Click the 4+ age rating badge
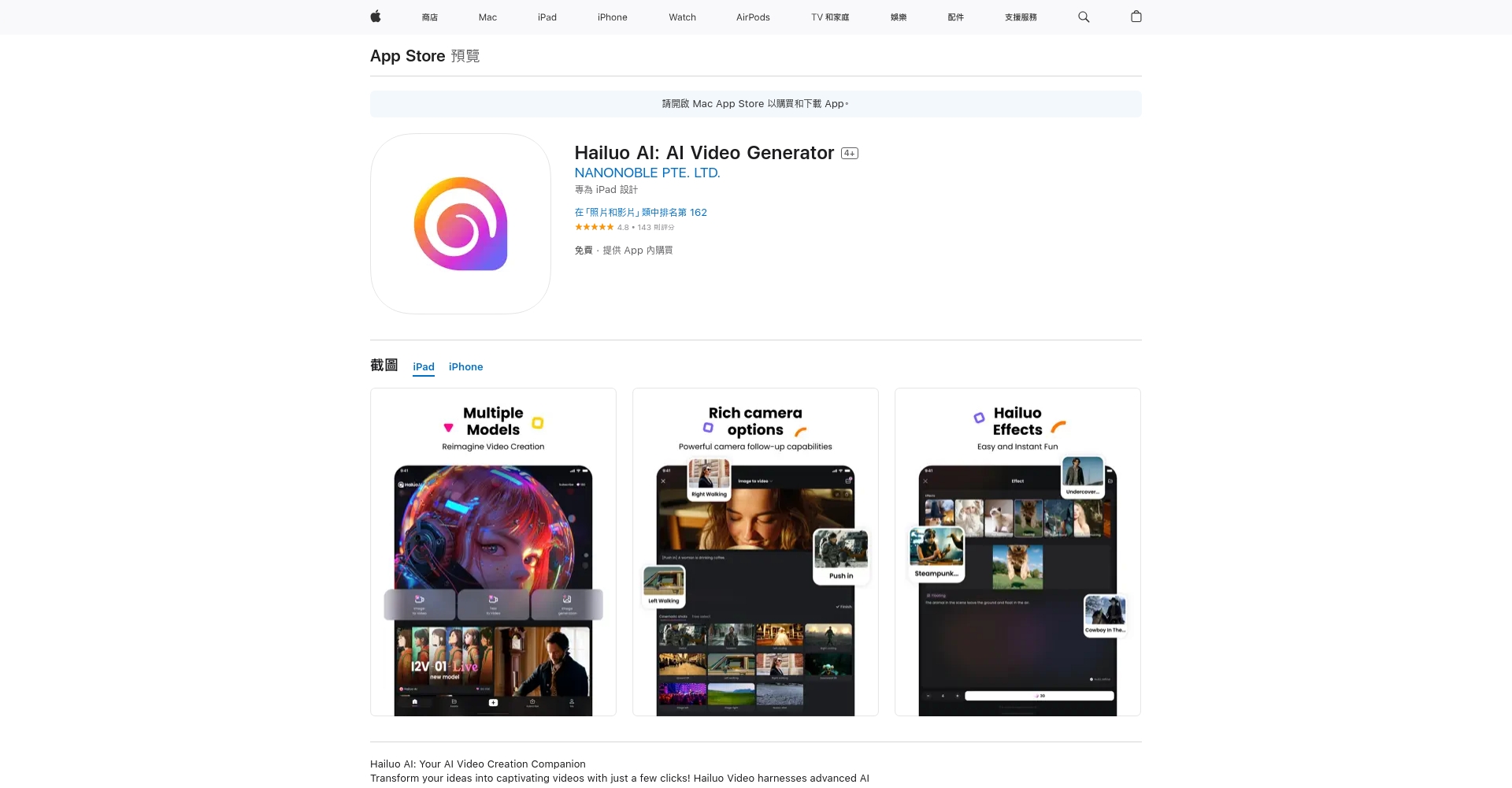Image resolution: width=1512 pixels, height=788 pixels. click(x=850, y=154)
